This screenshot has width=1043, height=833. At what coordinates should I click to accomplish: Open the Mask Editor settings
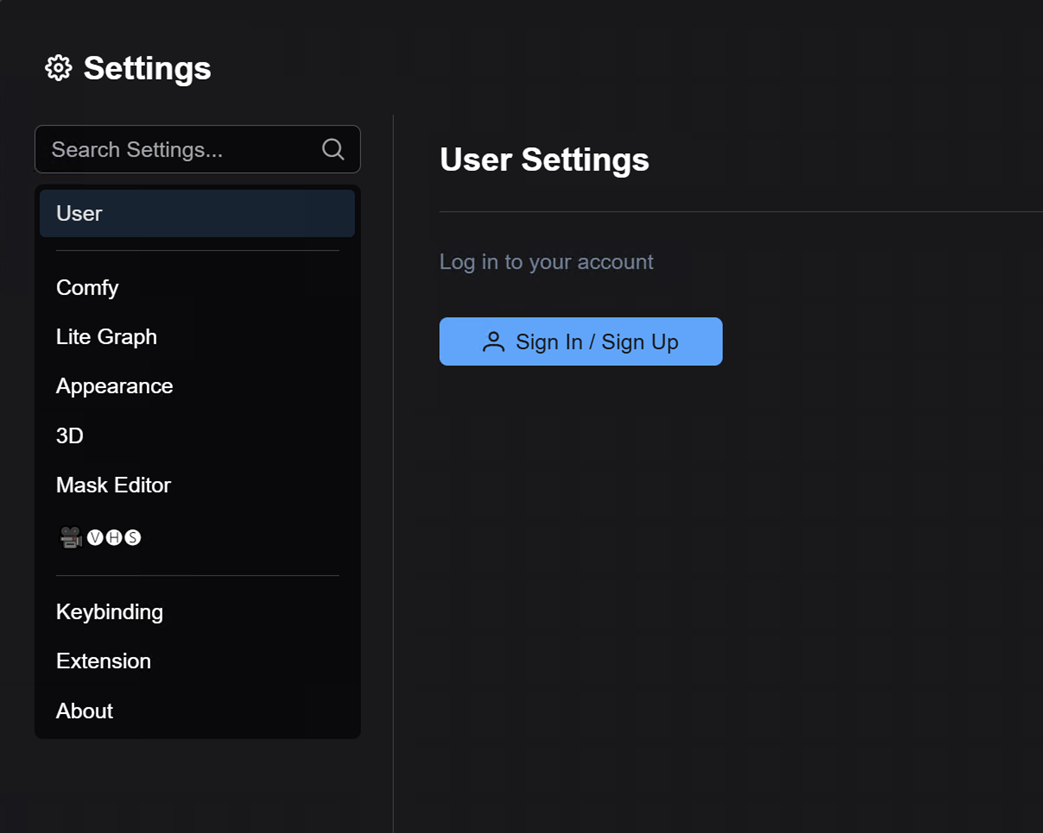coord(198,485)
